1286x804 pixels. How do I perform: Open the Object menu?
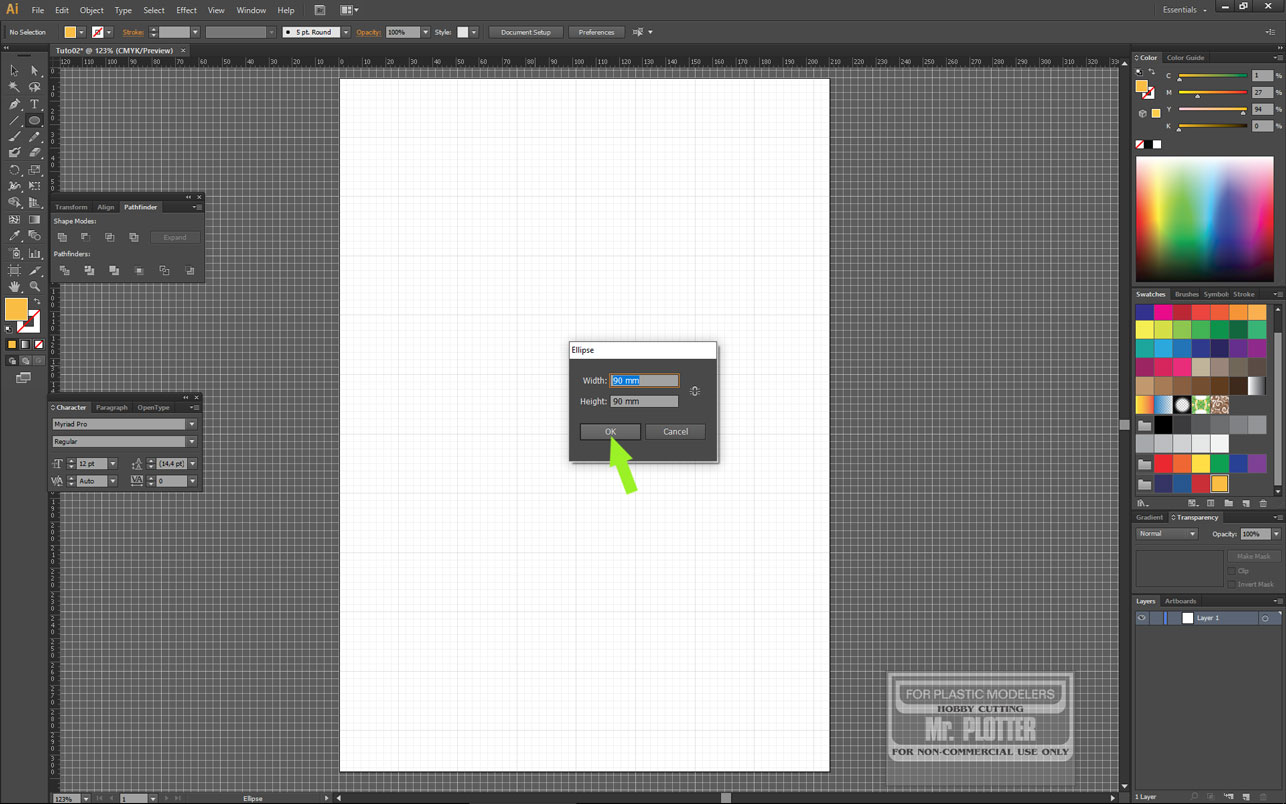92,10
